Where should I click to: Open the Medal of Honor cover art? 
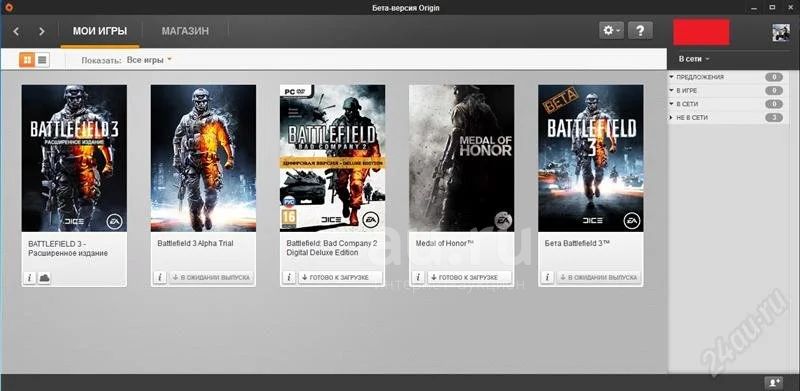462,158
